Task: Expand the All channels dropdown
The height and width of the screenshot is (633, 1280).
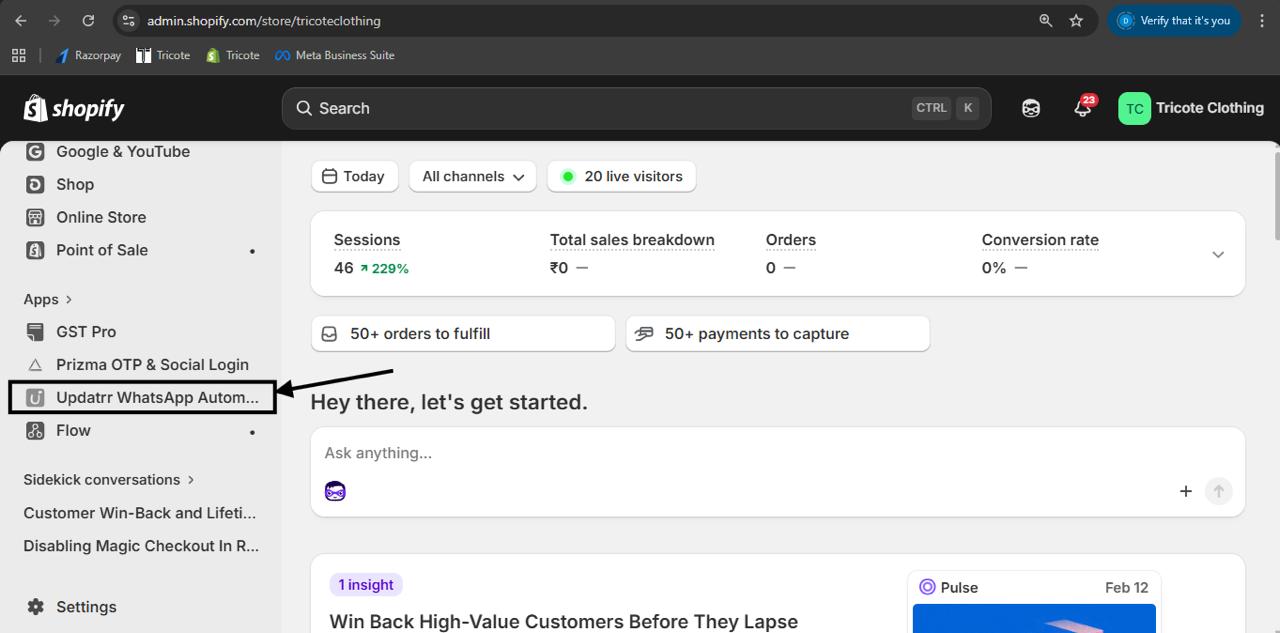Action: (472, 176)
